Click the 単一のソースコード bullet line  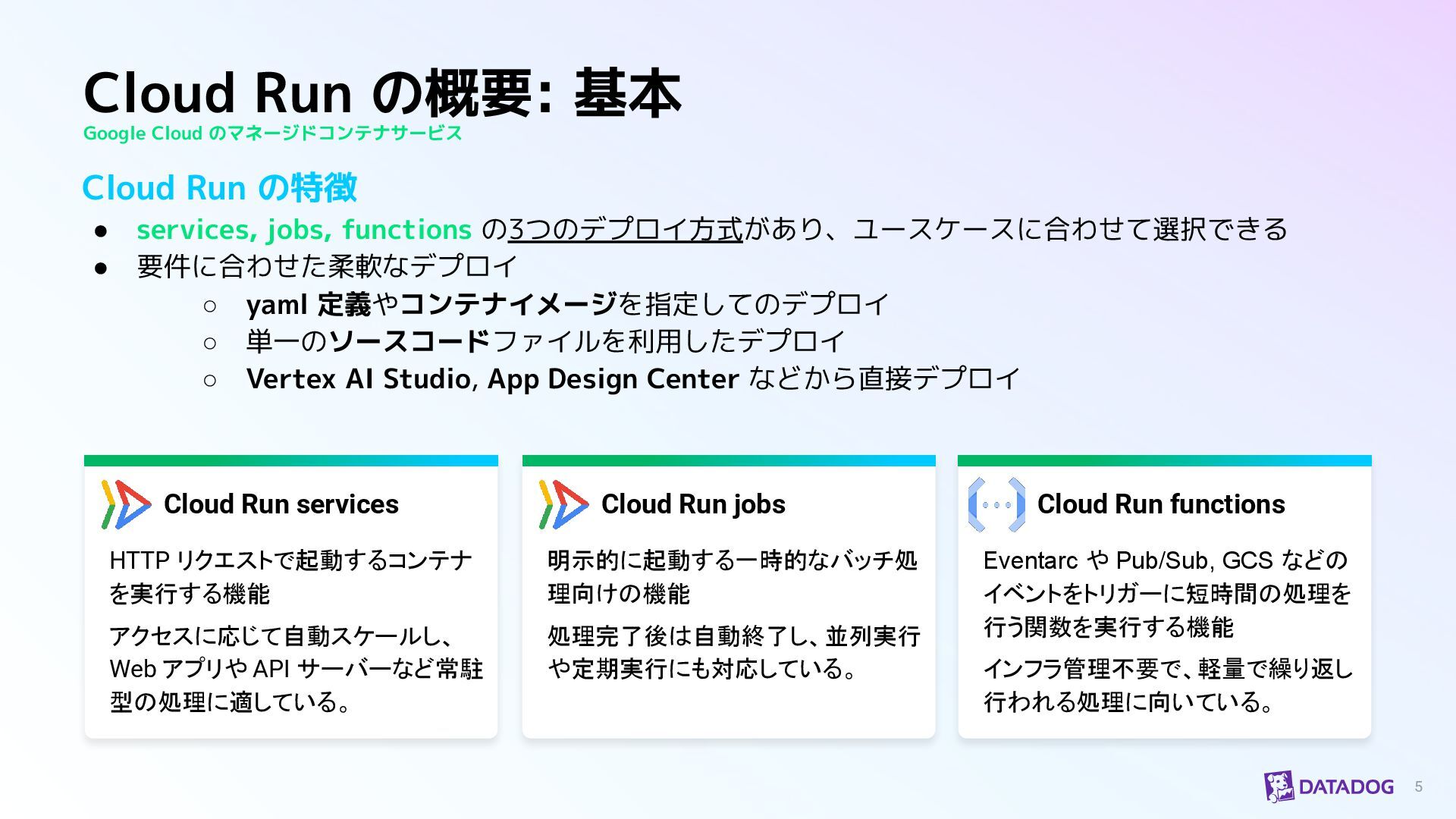coord(544,341)
